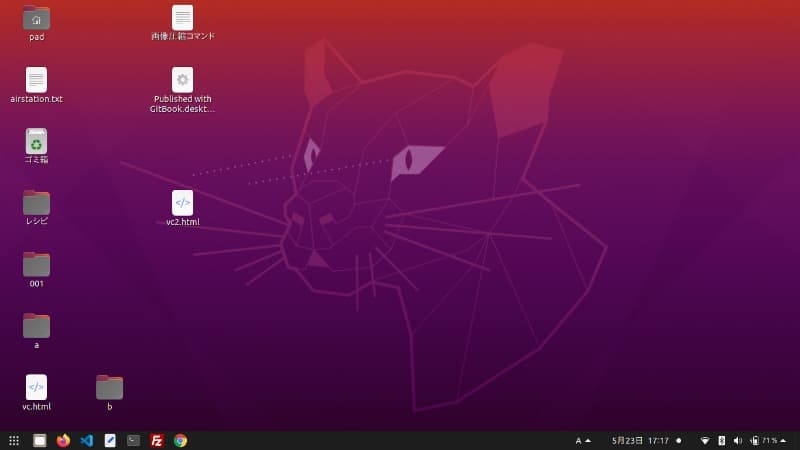Image resolution: width=800 pixels, height=450 pixels.
Task: Select the 001 folder
Action: [36, 269]
